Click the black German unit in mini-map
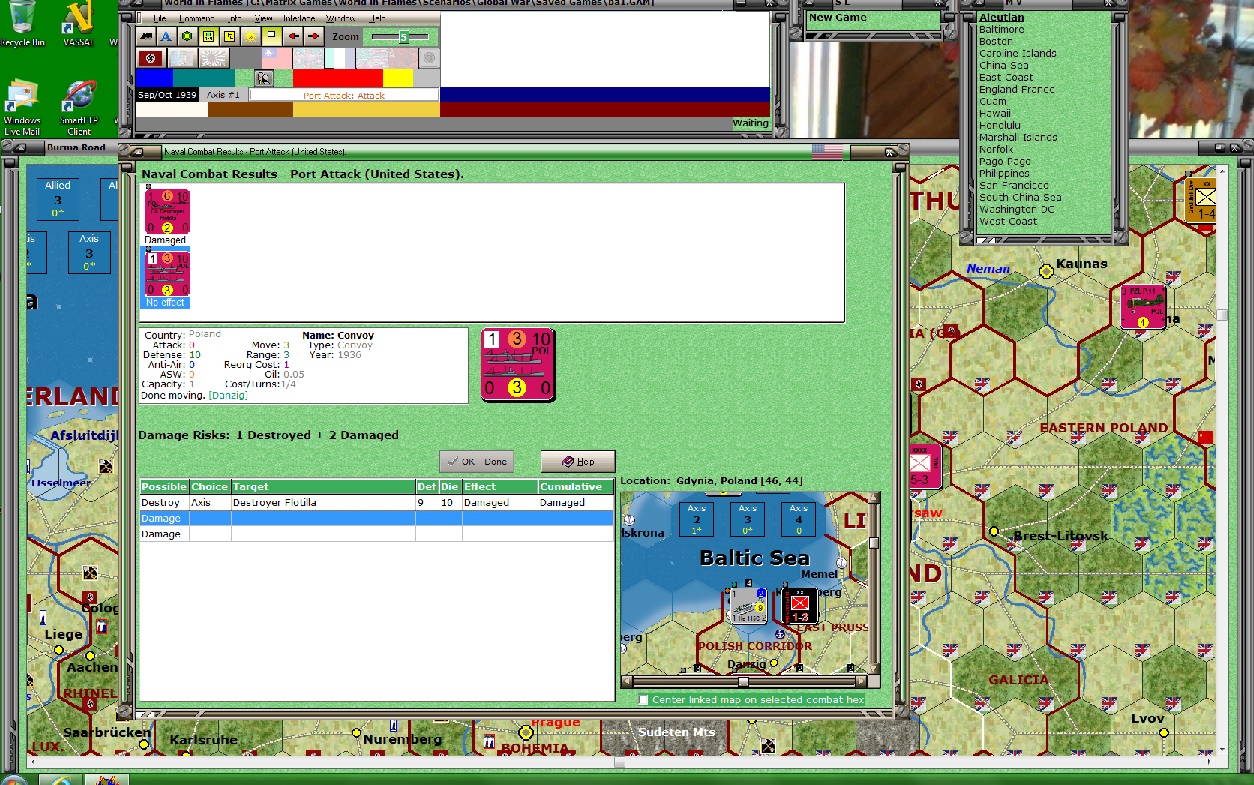The height and width of the screenshot is (785, 1254). [799, 606]
